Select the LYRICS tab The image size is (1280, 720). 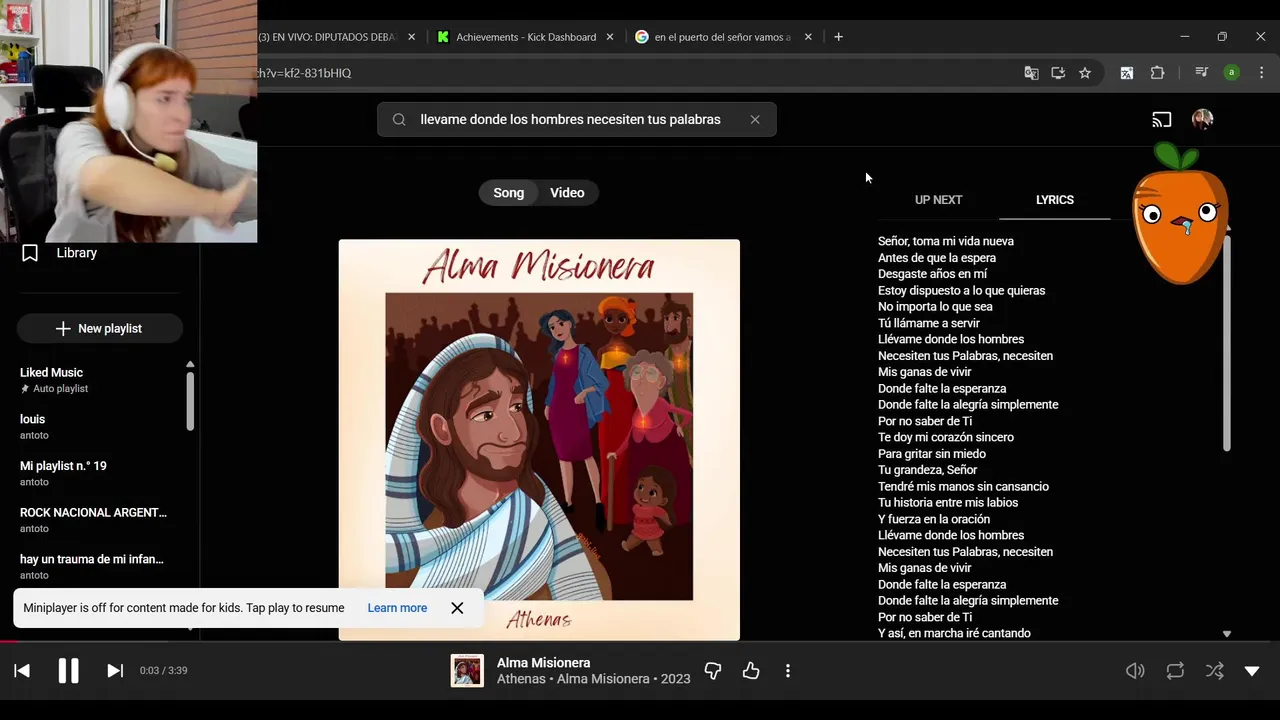click(1055, 200)
